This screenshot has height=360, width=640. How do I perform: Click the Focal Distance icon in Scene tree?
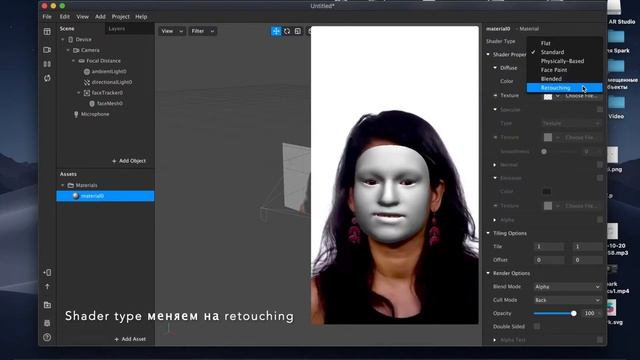point(81,61)
